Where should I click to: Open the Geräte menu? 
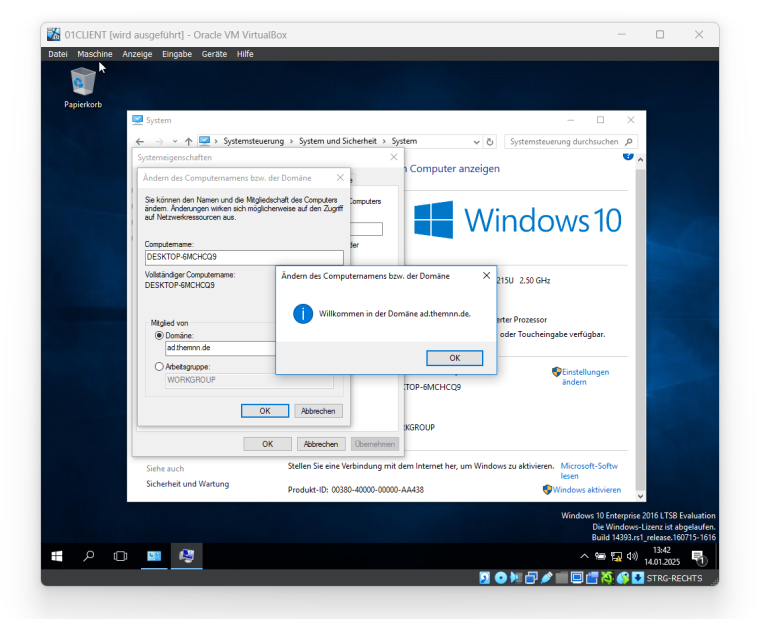coord(214,54)
